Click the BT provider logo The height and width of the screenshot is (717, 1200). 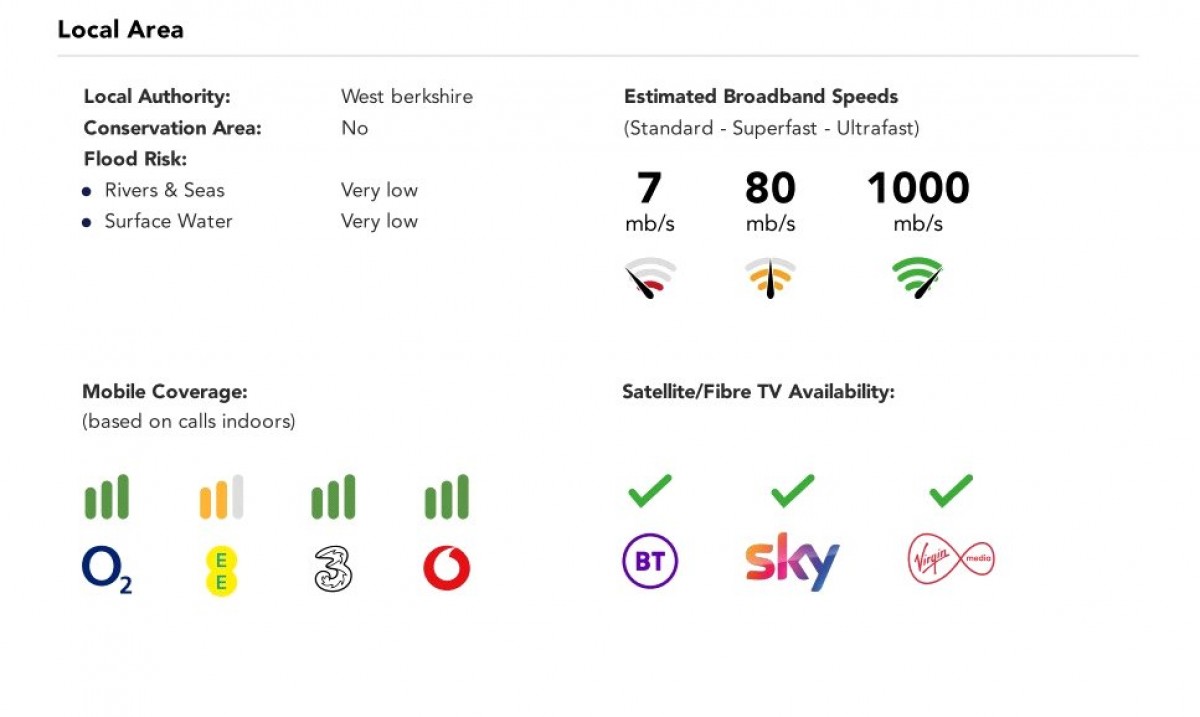650,561
